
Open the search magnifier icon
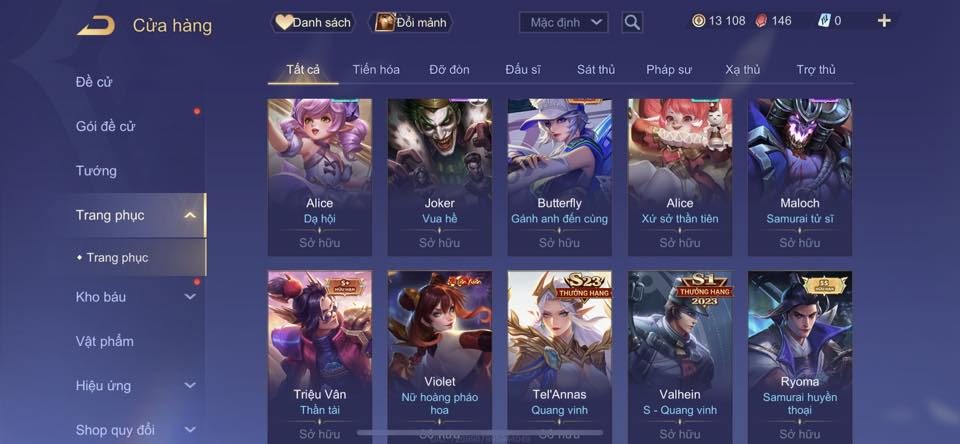632,23
